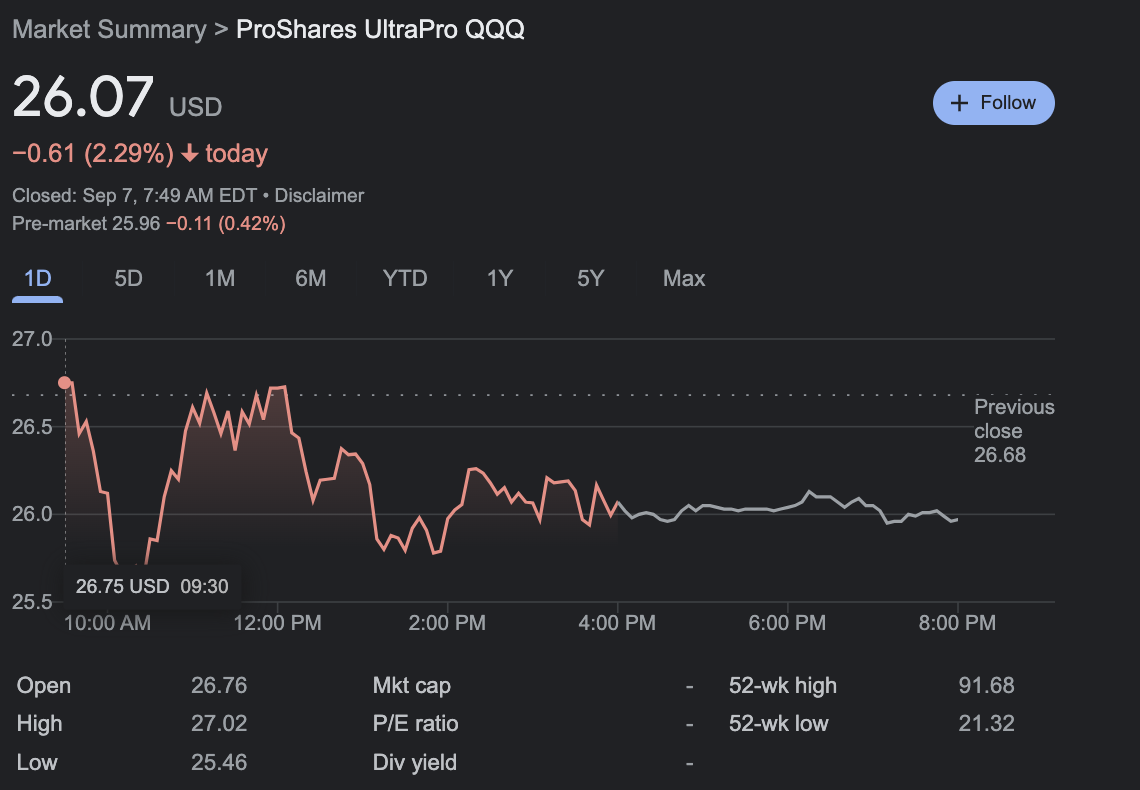Switch to the 1Y chart range

tap(499, 278)
